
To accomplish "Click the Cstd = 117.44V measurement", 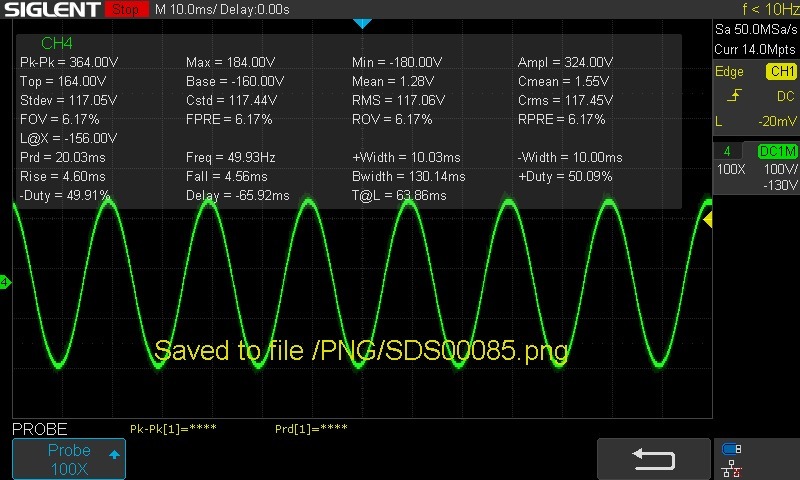I will coord(231,100).
